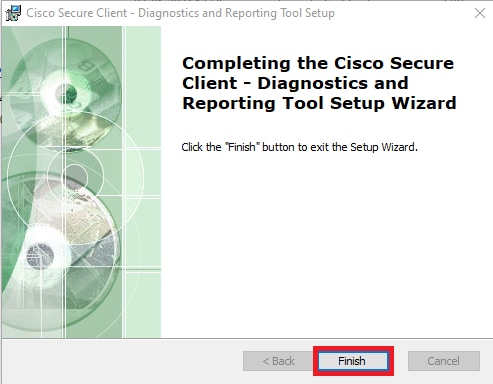Click the word "Wizard" in the bold heading

(424, 103)
